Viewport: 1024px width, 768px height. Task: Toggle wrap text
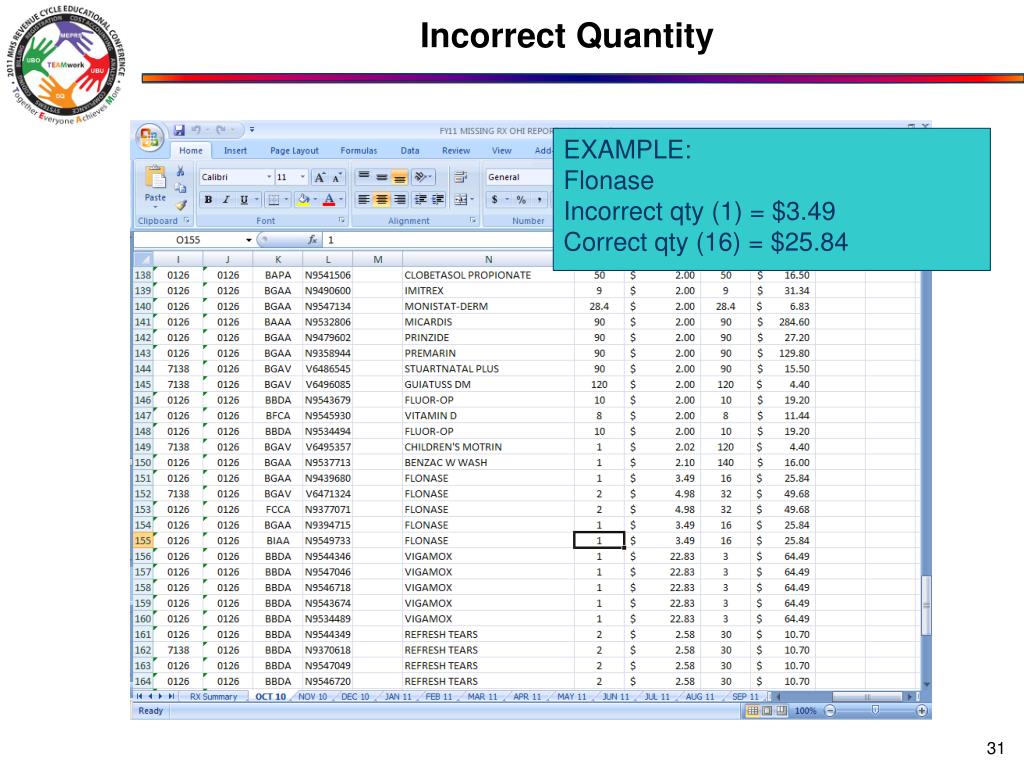point(461,177)
